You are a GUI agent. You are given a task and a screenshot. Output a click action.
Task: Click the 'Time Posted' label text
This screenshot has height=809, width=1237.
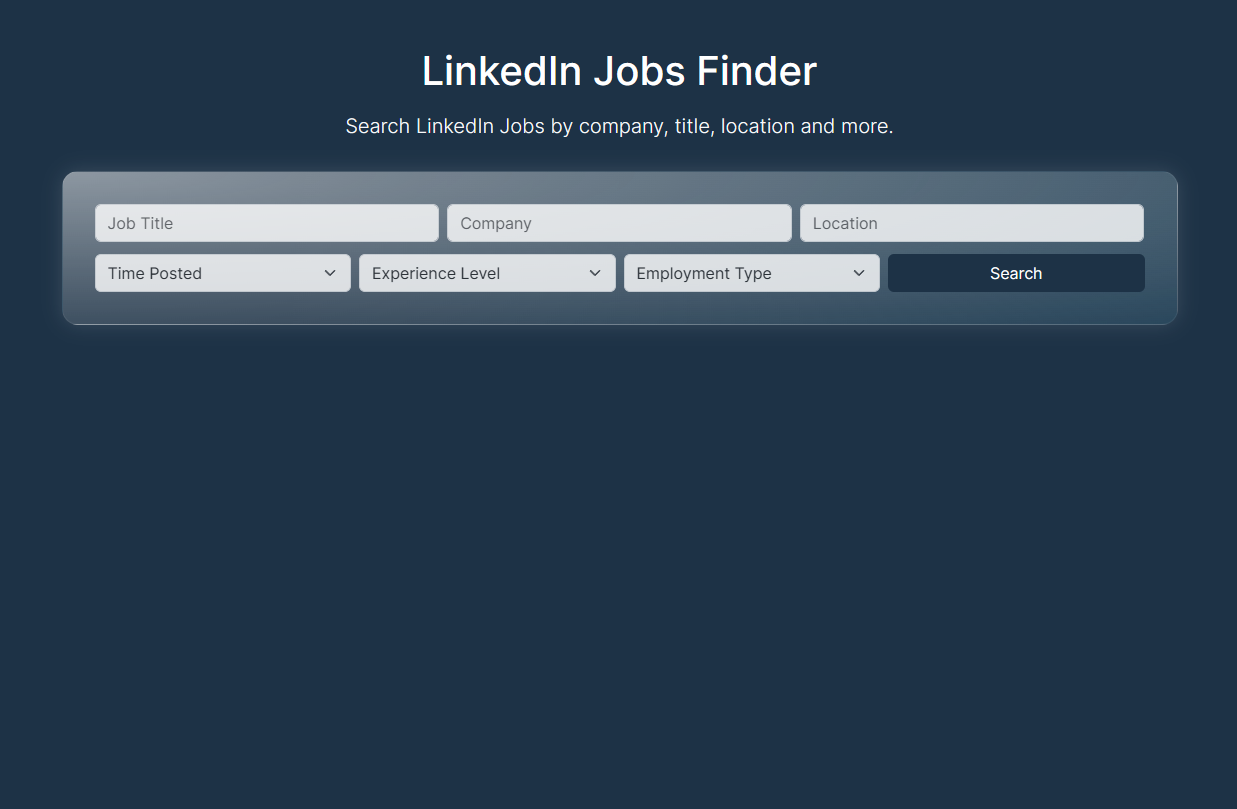155,273
